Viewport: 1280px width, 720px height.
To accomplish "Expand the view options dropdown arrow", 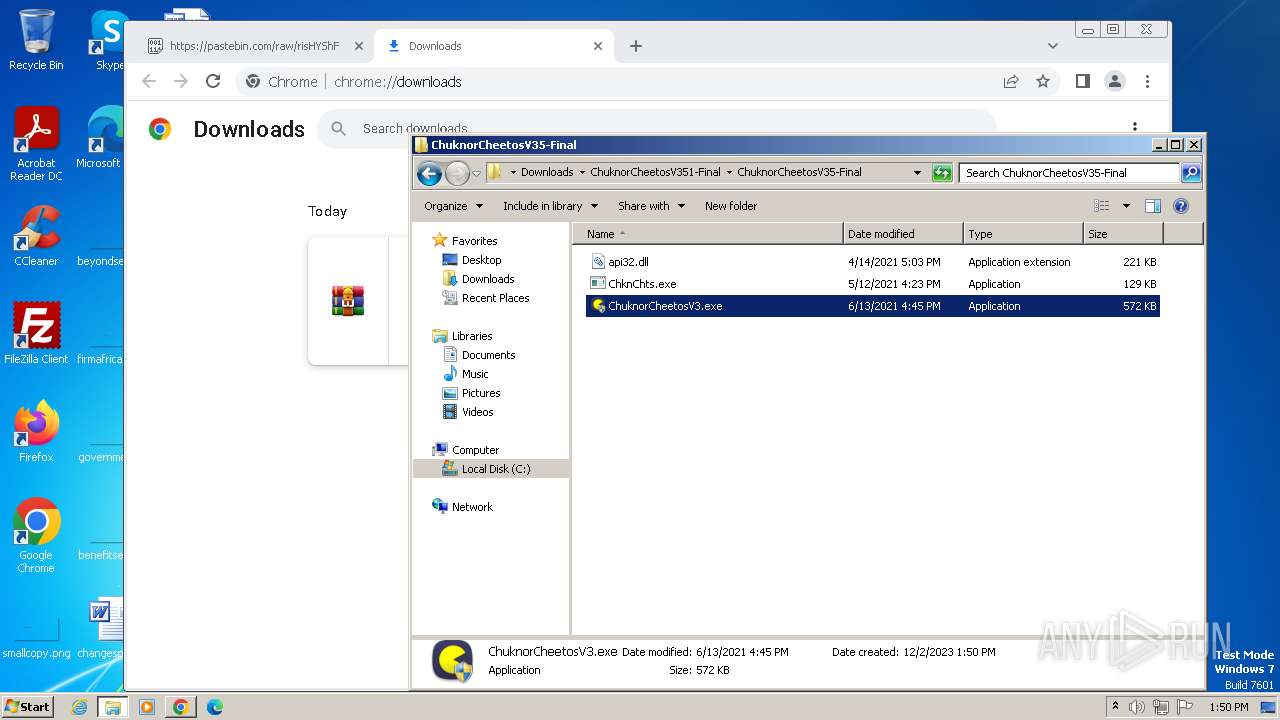I will (x=1126, y=206).
